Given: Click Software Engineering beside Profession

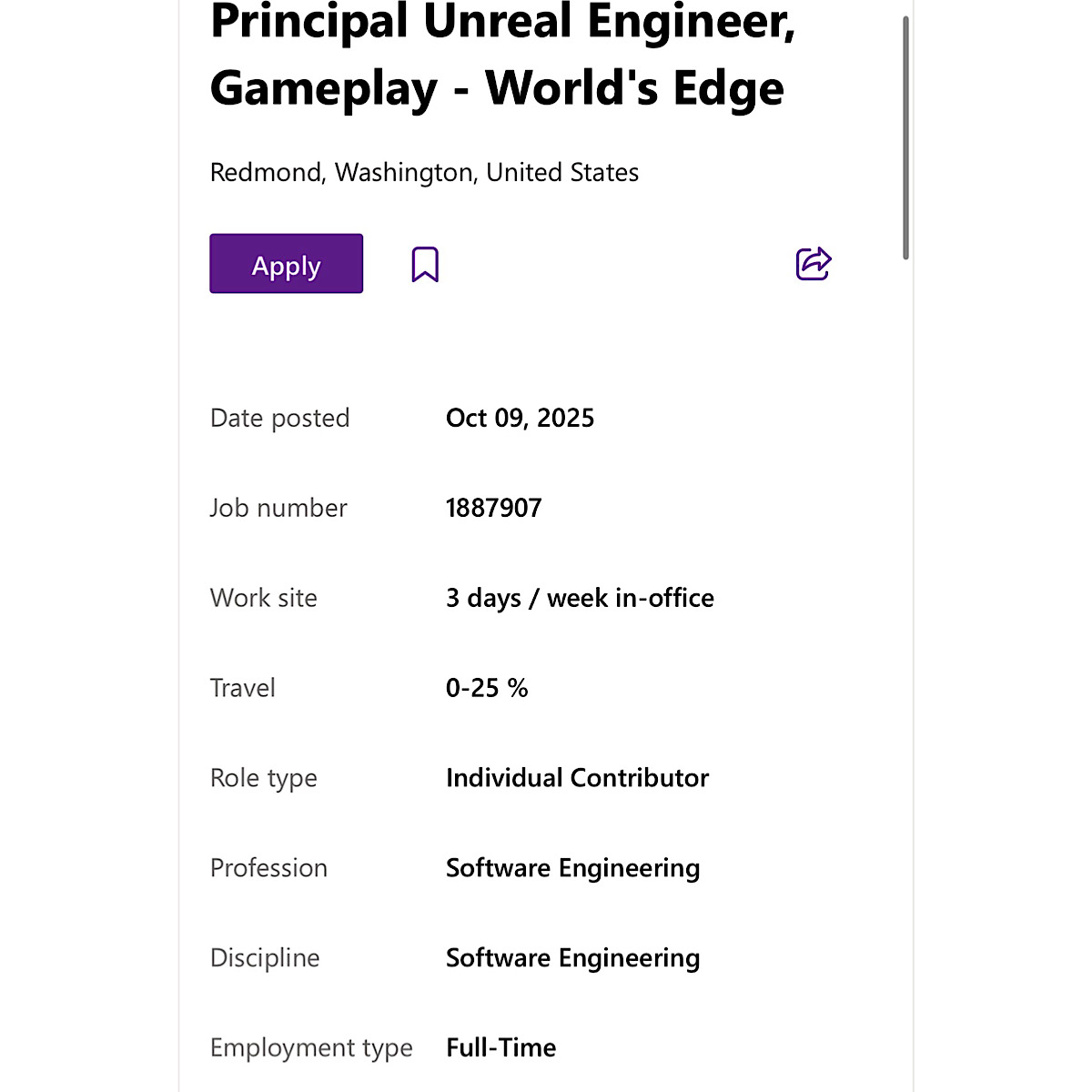Looking at the screenshot, I should pyautogui.click(x=572, y=868).
